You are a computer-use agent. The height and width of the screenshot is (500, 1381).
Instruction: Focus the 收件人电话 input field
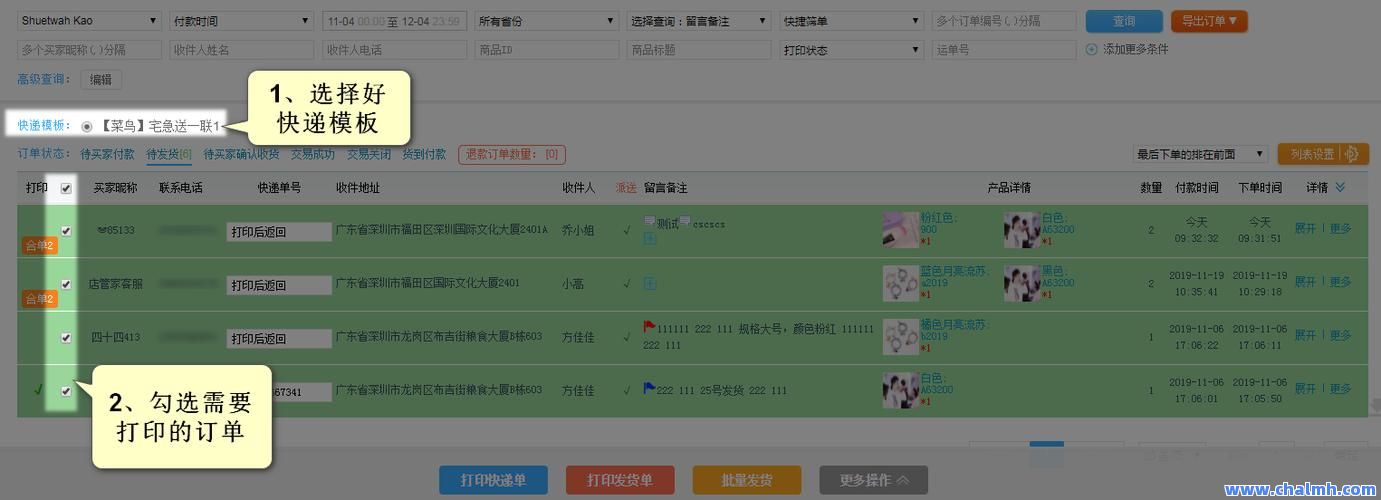(394, 50)
